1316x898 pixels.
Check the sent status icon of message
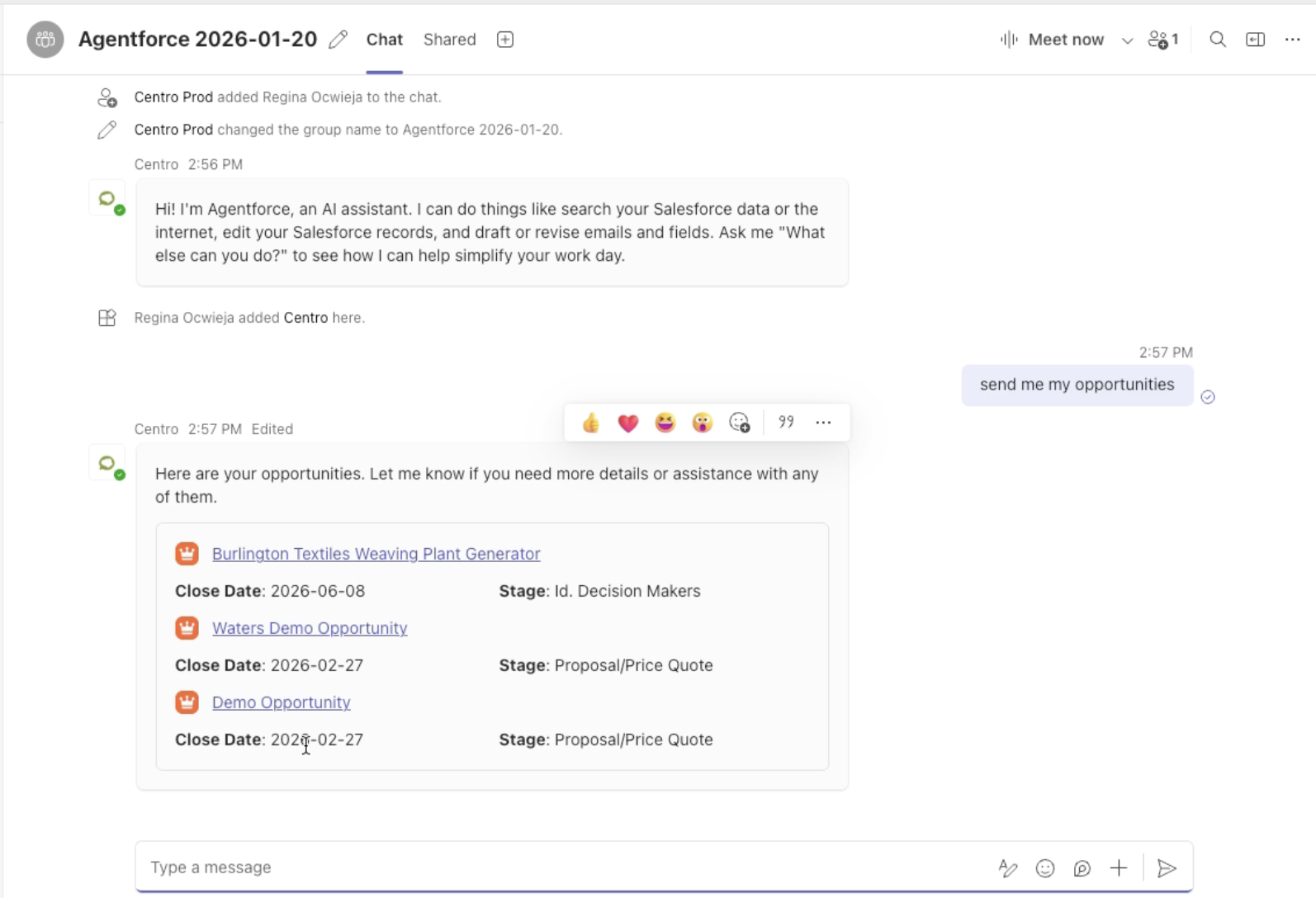coord(1208,397)
